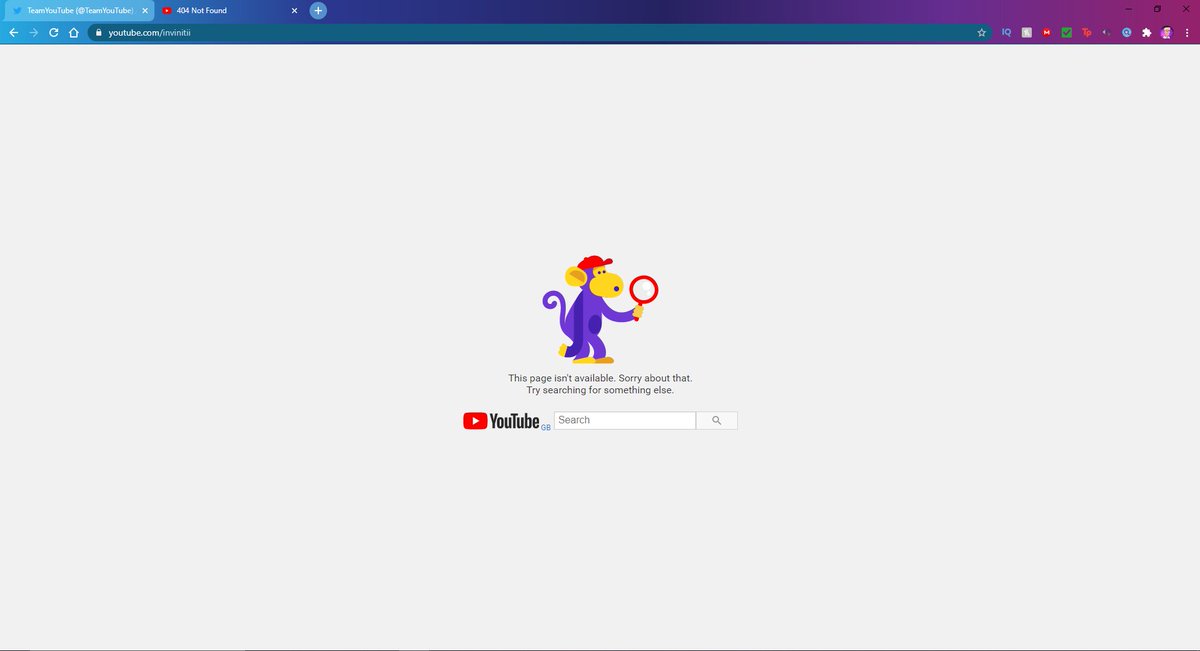Open the speaker volume extension icon
1200x651 pixels.
pos(1106,32)
